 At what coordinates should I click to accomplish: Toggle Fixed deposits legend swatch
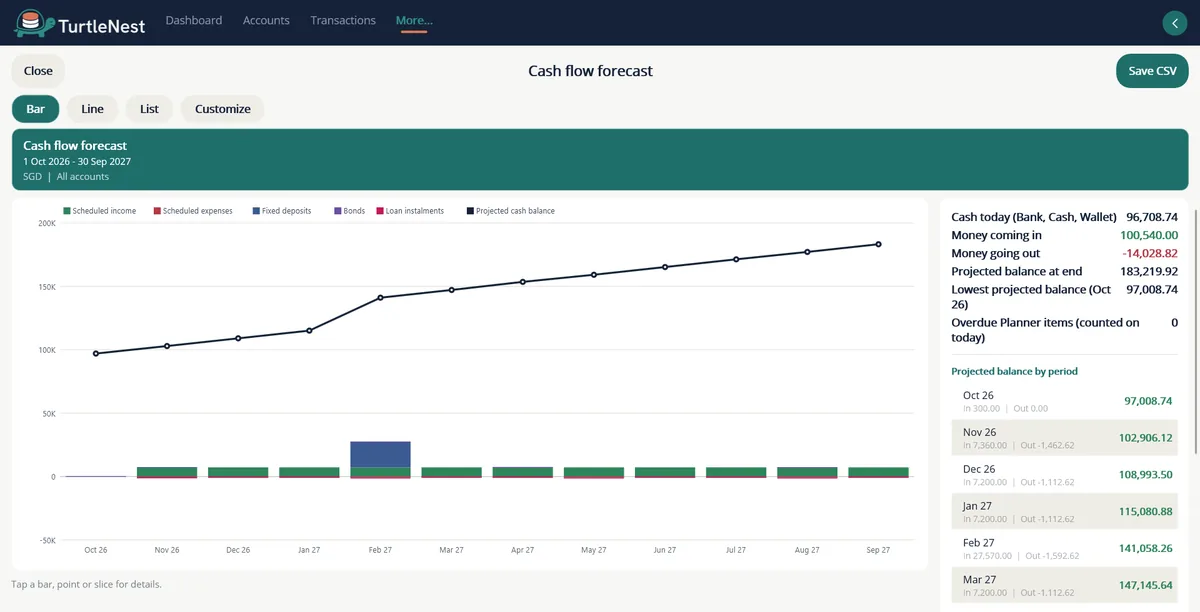click(256, 211)
